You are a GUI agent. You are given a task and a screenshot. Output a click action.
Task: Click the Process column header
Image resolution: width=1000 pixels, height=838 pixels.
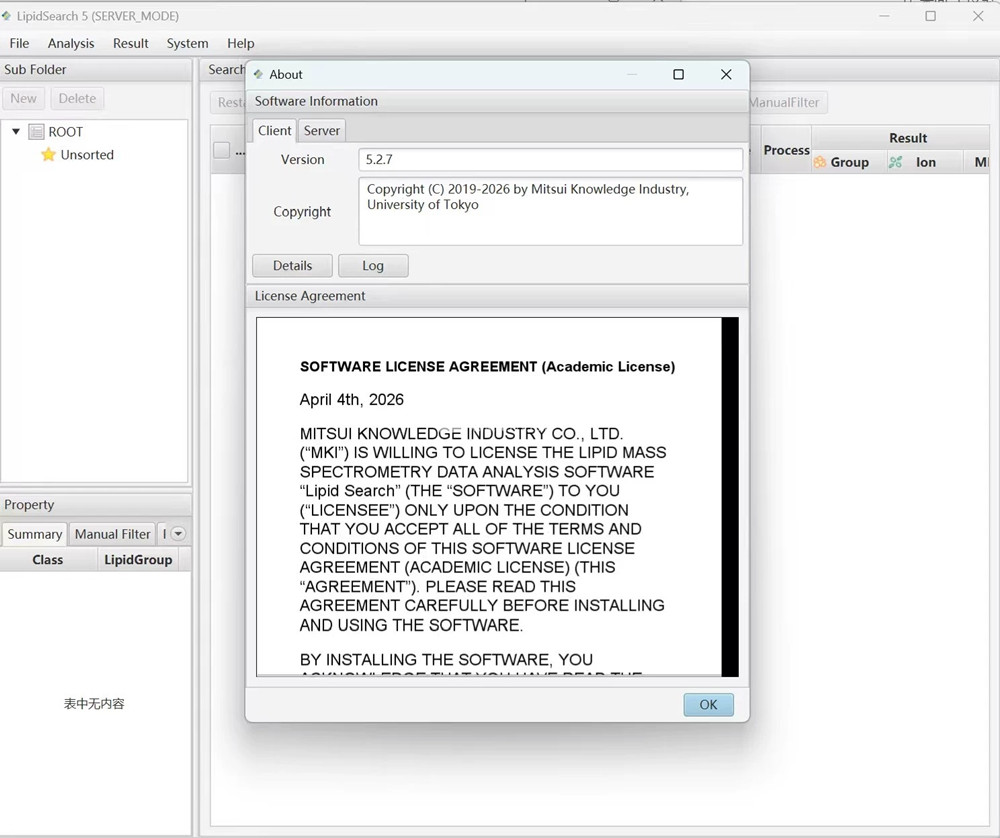click(x=786, y=150)
